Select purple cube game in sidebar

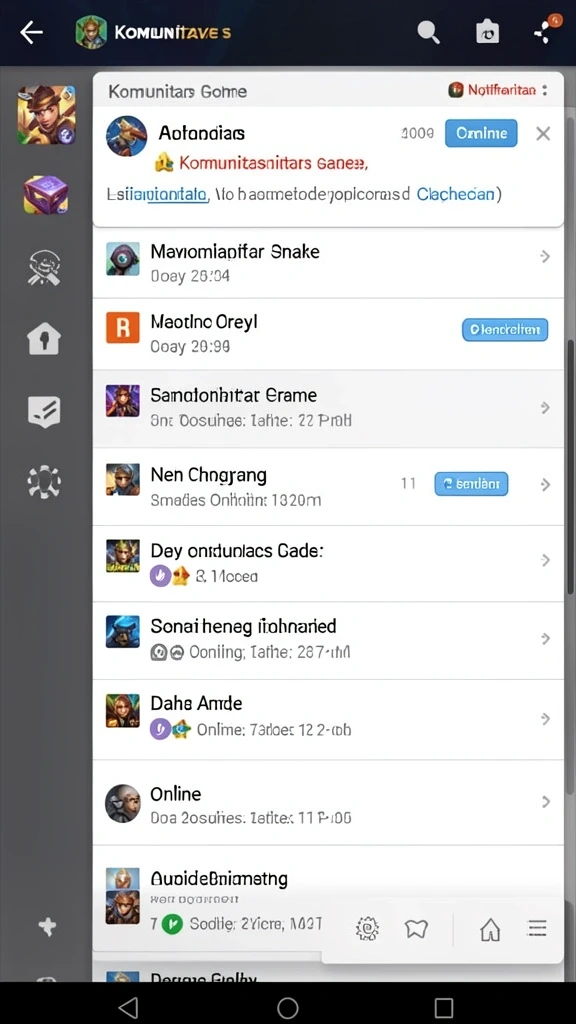(x=46, y=195)
